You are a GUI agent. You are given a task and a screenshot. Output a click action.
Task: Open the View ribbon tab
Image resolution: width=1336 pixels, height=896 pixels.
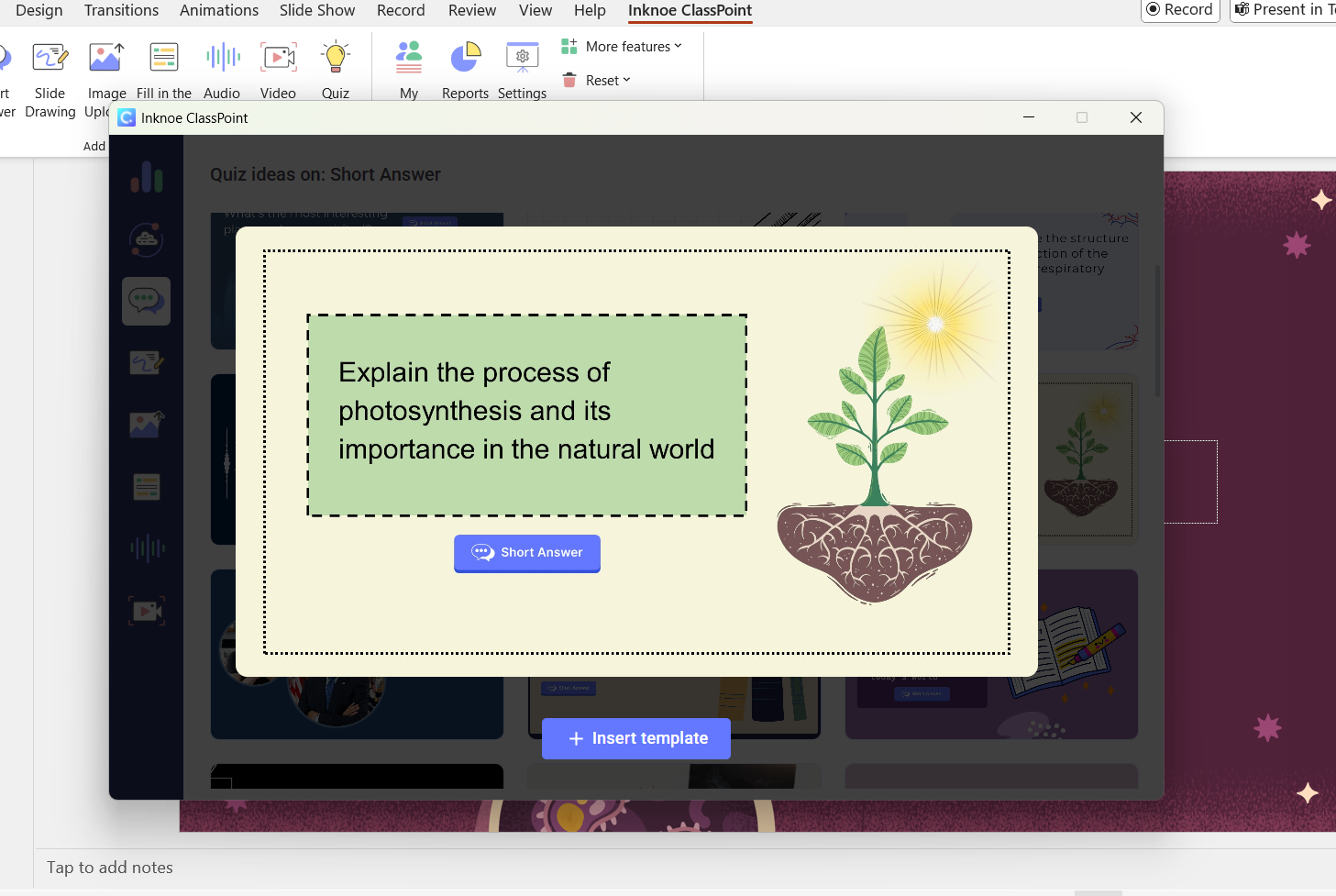[x=536, y=10]
